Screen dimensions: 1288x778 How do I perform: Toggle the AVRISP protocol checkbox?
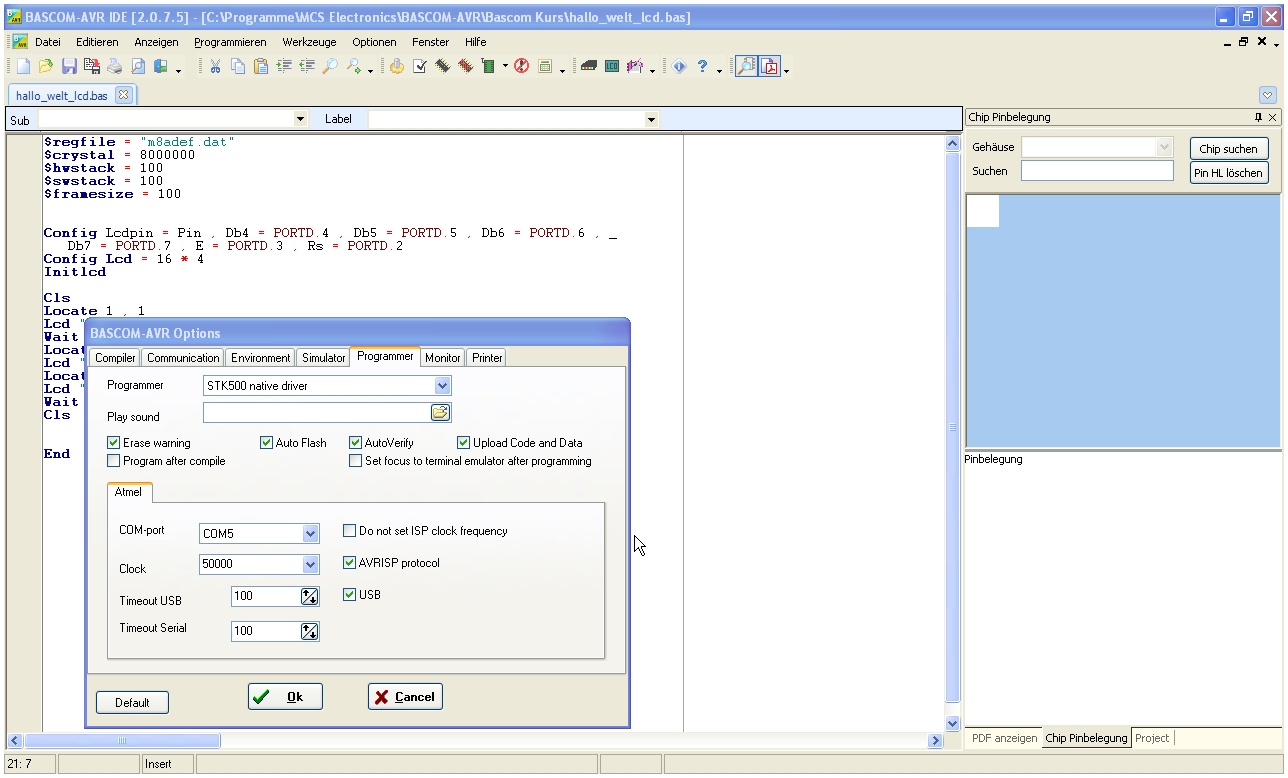click(x=349, y=563)
